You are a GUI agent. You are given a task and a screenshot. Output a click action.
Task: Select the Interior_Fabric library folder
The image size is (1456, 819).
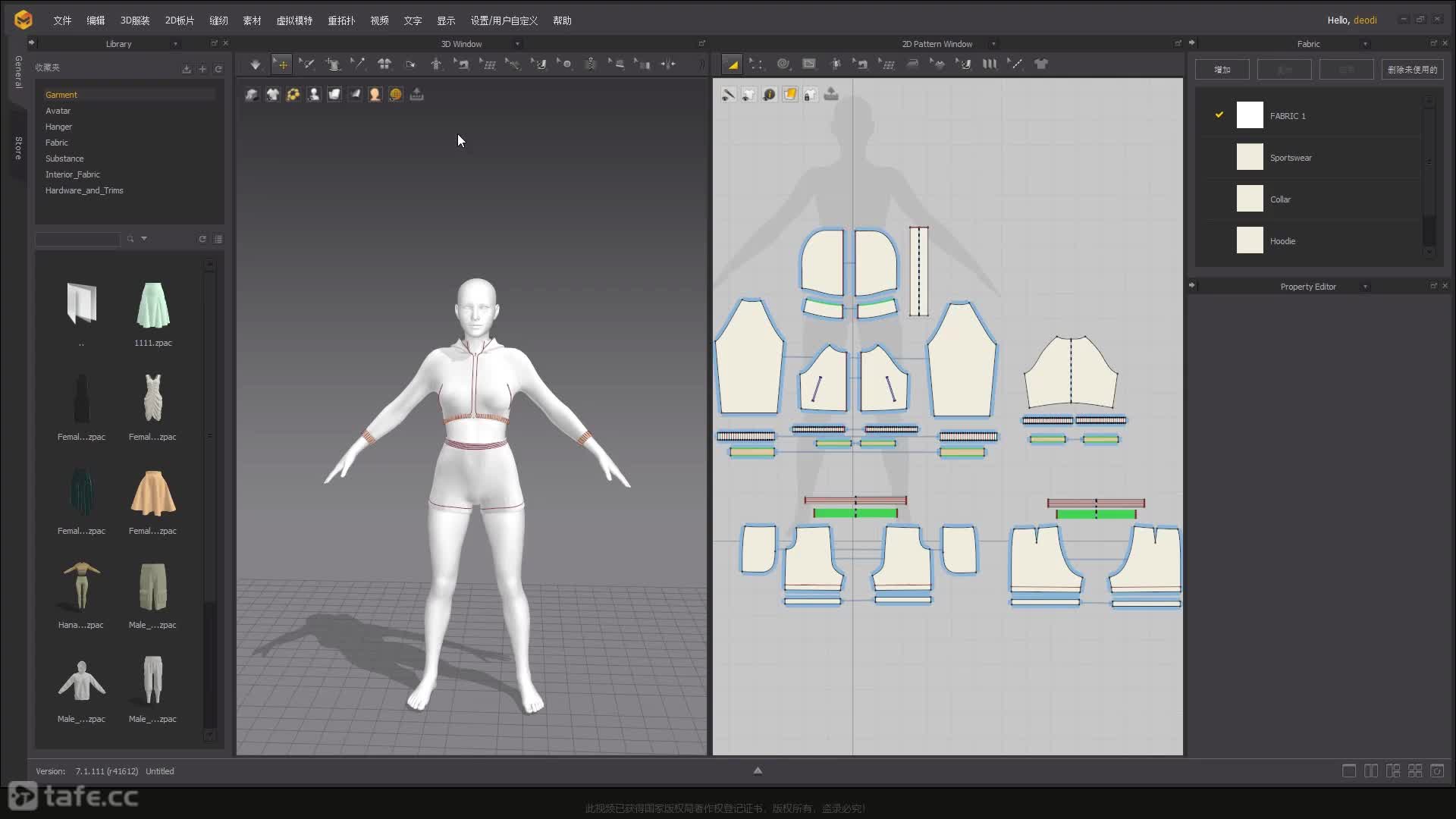coord(73,174)
